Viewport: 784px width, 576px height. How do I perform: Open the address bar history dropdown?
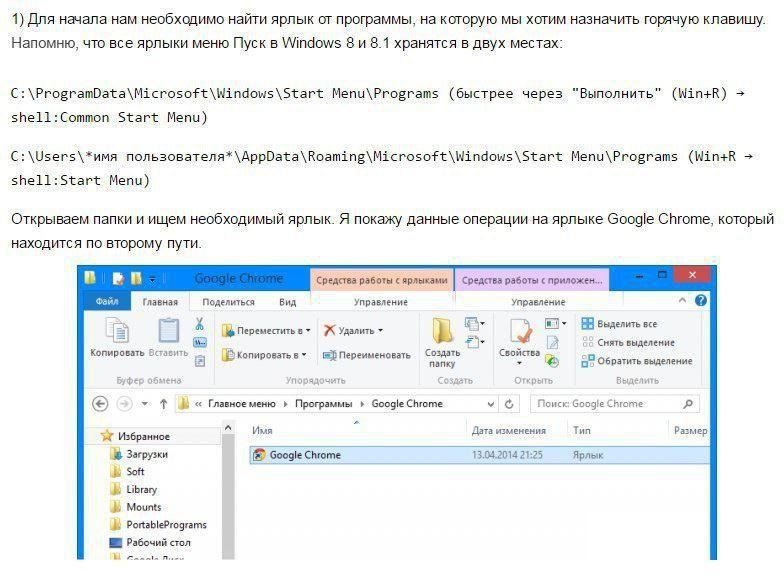490,404
